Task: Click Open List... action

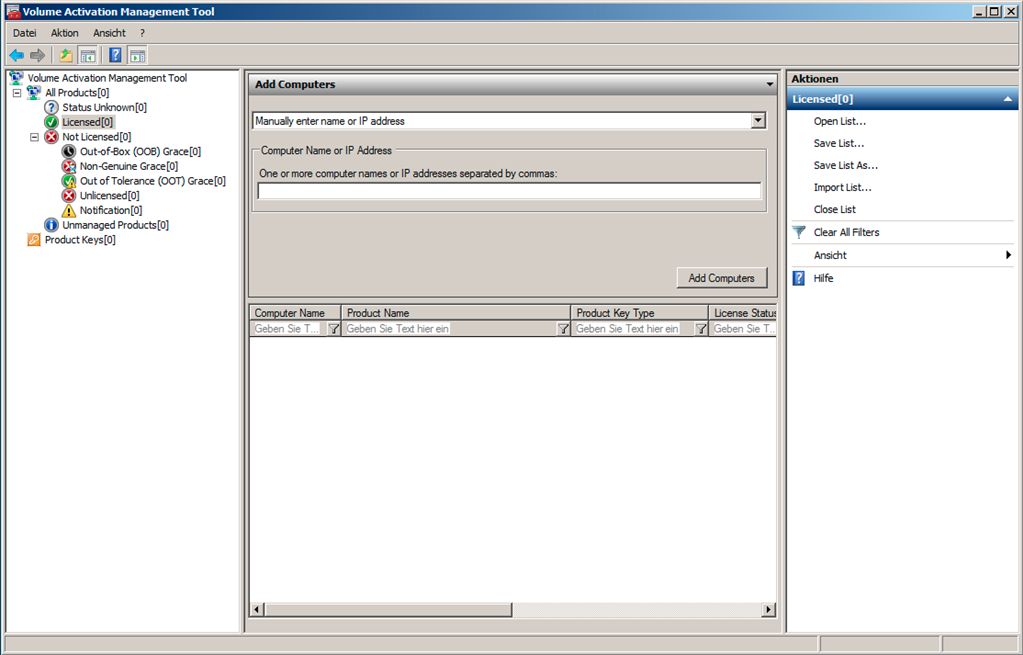Action: (840, 121)
